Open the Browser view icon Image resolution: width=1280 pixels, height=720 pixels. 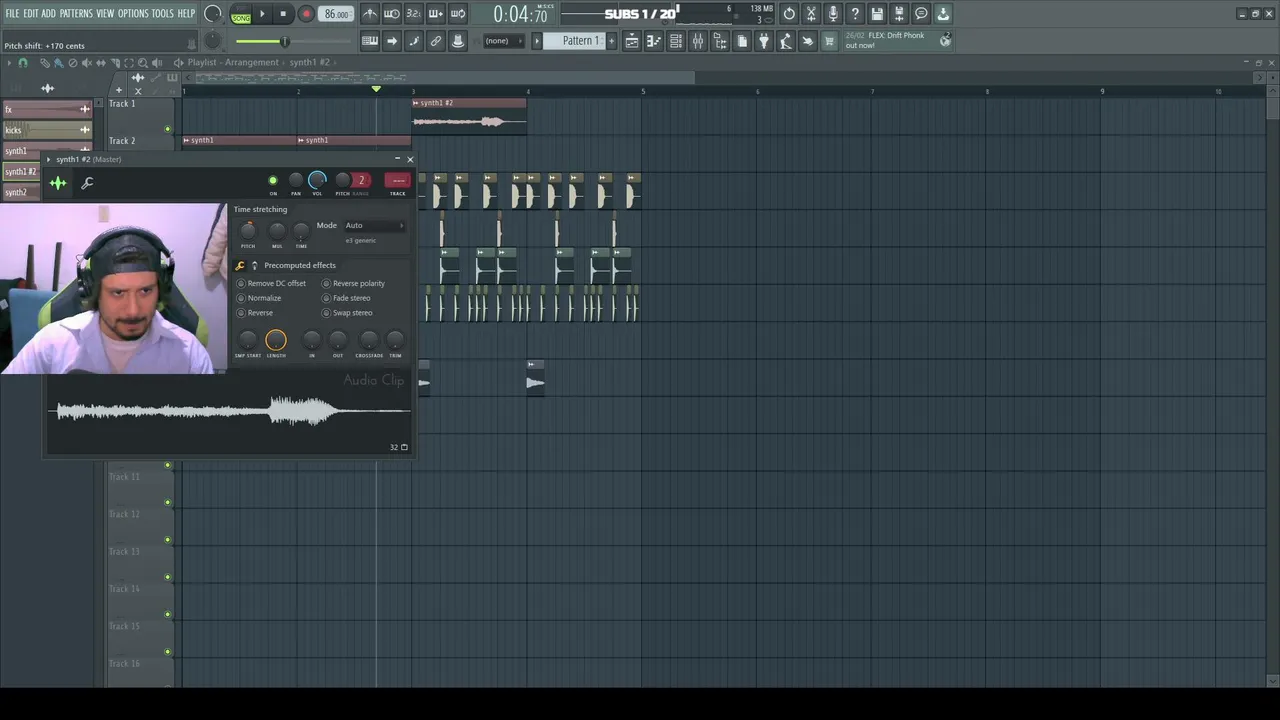coord(720,41)
